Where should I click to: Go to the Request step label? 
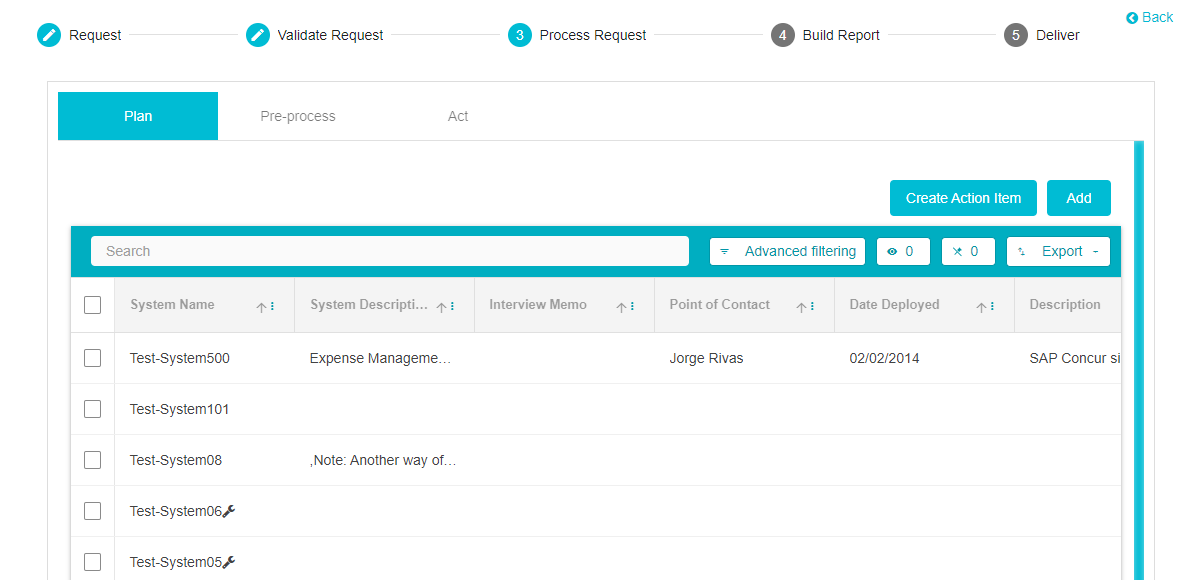(95, 35)
